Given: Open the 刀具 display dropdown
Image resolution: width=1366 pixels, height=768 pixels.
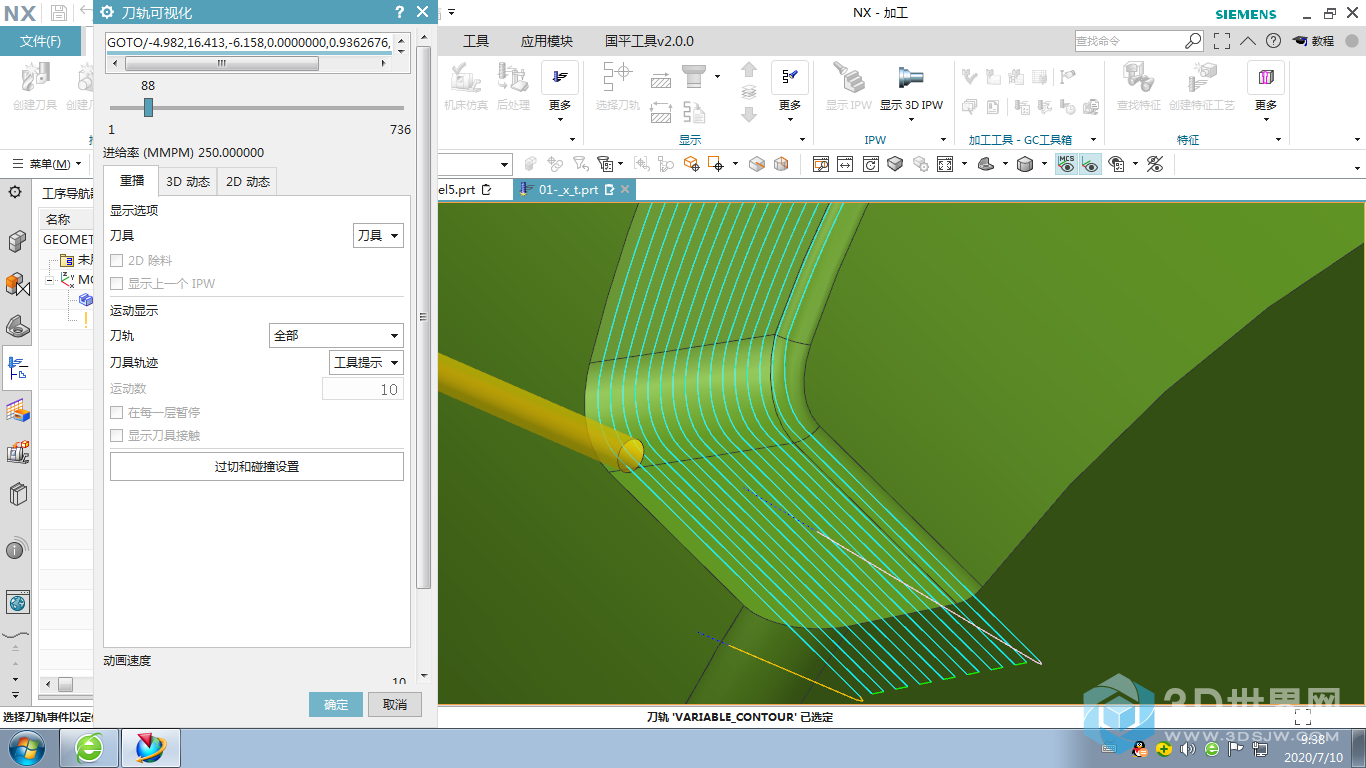Looking at the screenshot, I should pyautogui.click(x=379, y=236).
